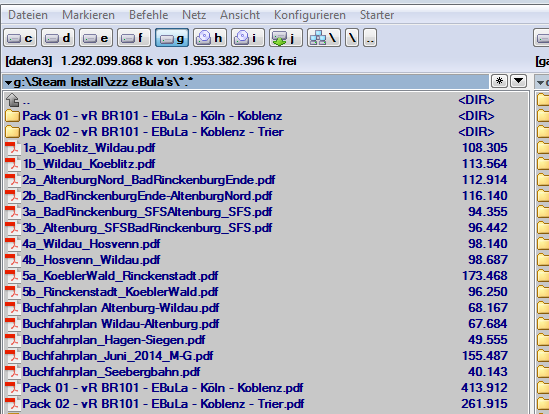549x414 pixels.
Task: Switch to drive f
Action: click(134, 38)
